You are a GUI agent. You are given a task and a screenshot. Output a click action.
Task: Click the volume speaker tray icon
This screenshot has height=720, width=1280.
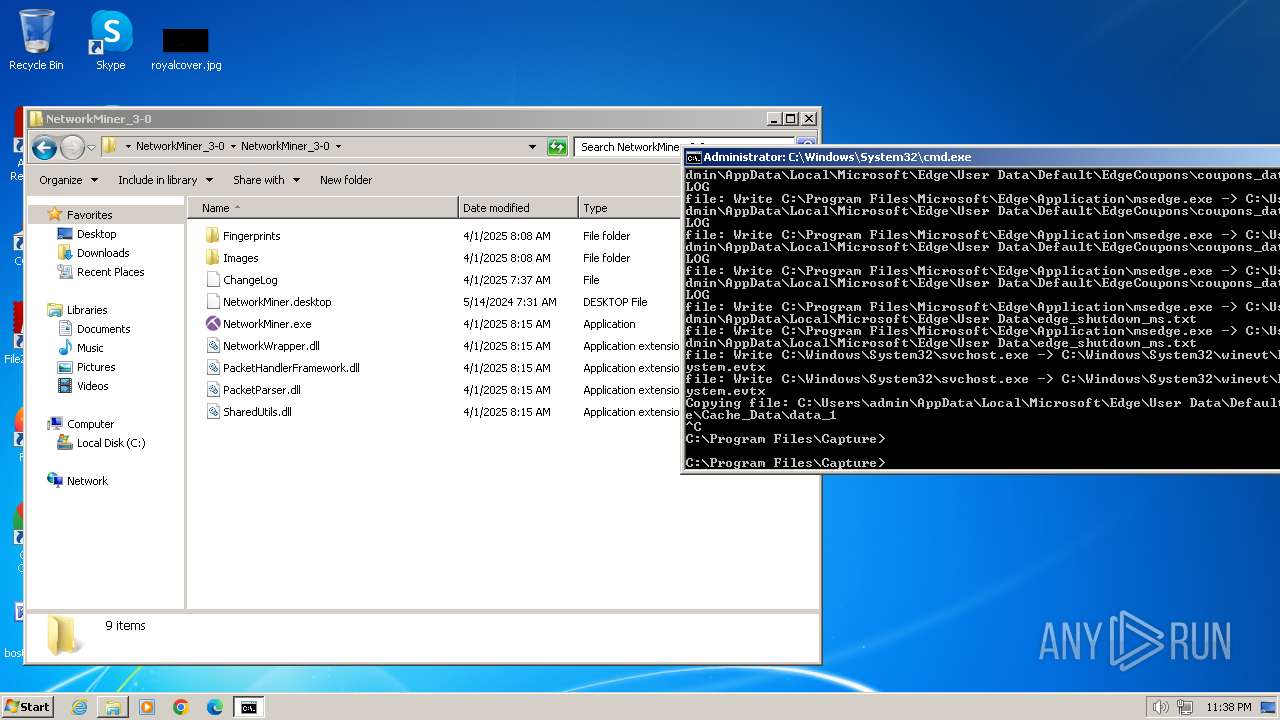point(1160,707)
